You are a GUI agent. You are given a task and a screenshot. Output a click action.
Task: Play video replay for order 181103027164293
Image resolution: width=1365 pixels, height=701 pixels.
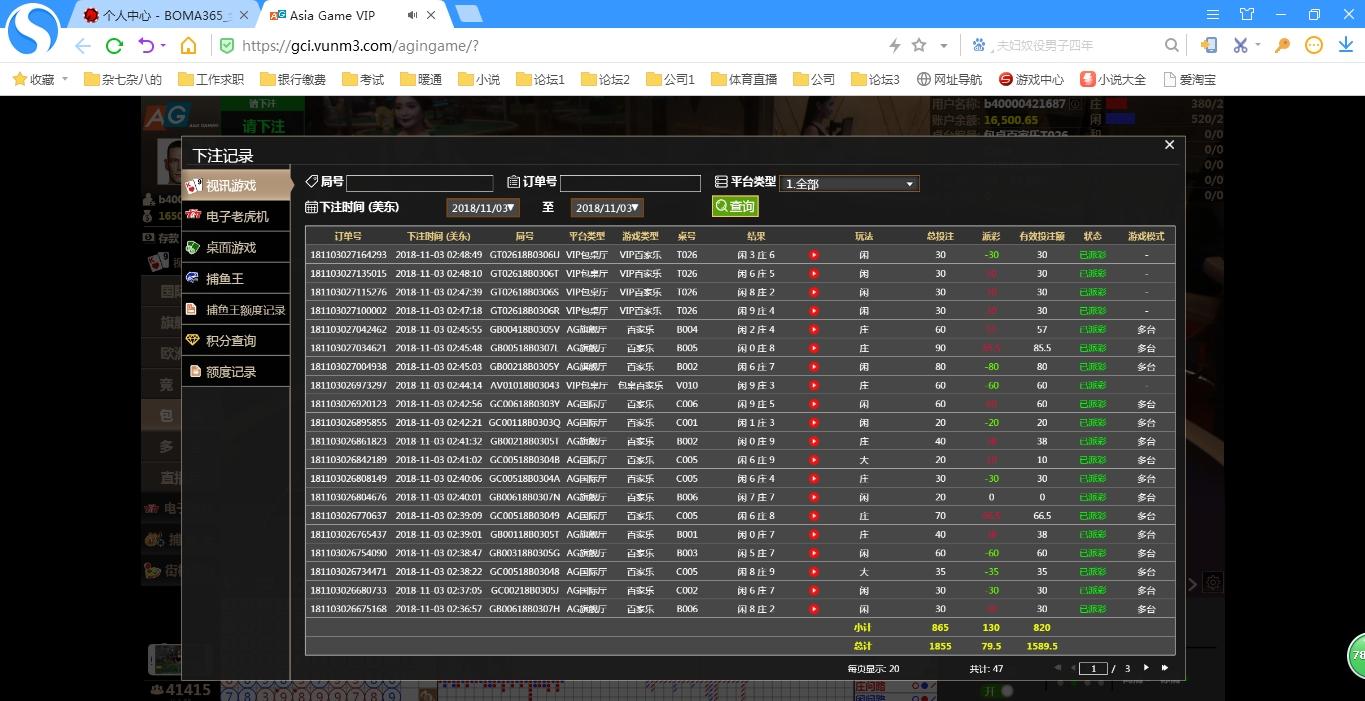click(x=814, y=255)
